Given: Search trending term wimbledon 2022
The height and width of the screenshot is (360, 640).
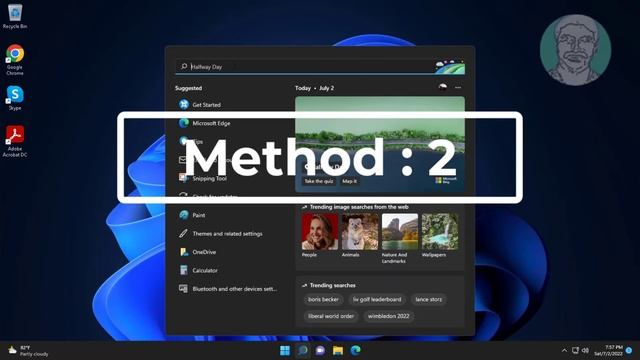Looking at the screenshot, I should coord(389,316).
